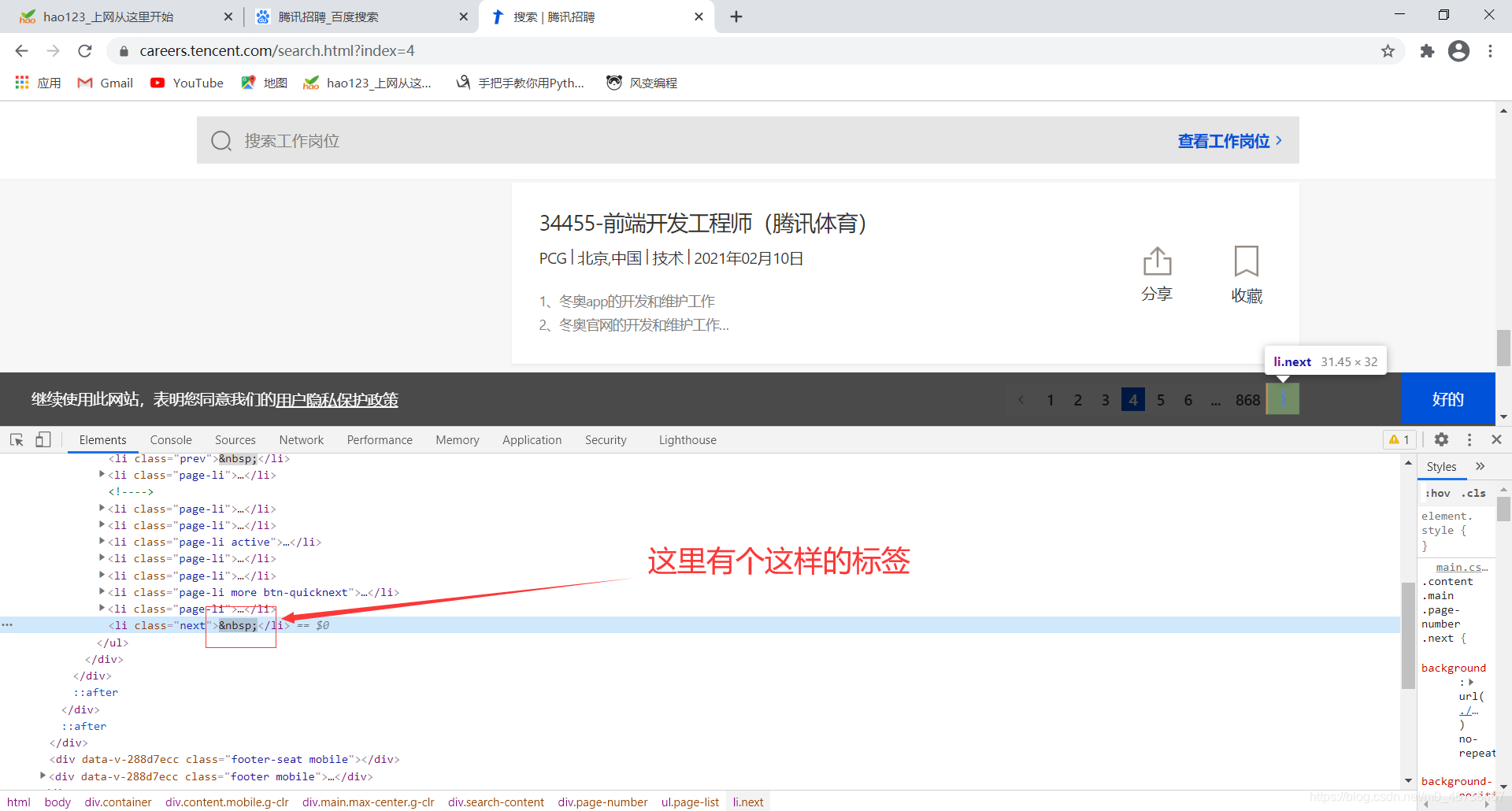
Task: Click the DevTools warning count badge
Action: pyautogui.click(x=1399, y=439)
